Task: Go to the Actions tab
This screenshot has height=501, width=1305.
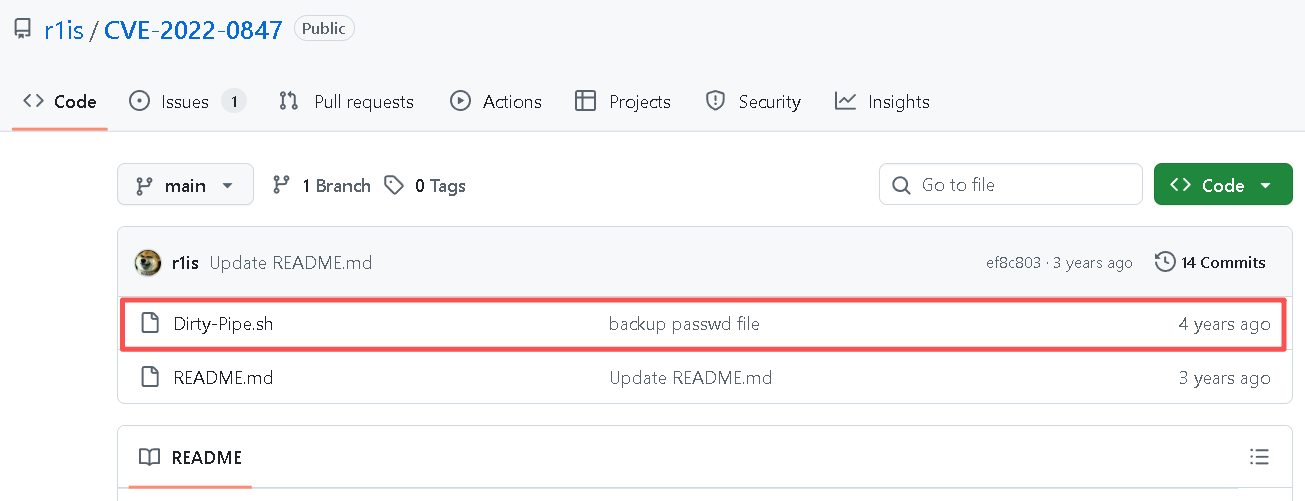Action: point(496,101)
